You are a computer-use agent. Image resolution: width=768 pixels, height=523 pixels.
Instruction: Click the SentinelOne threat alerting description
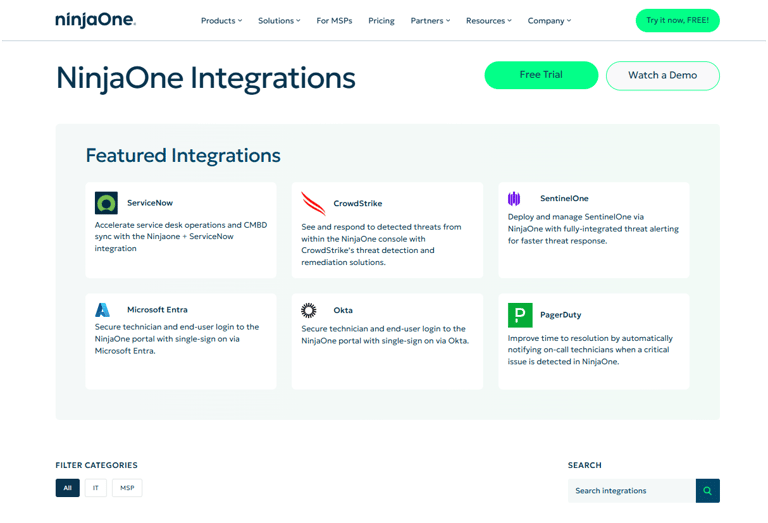click(593, 229)
